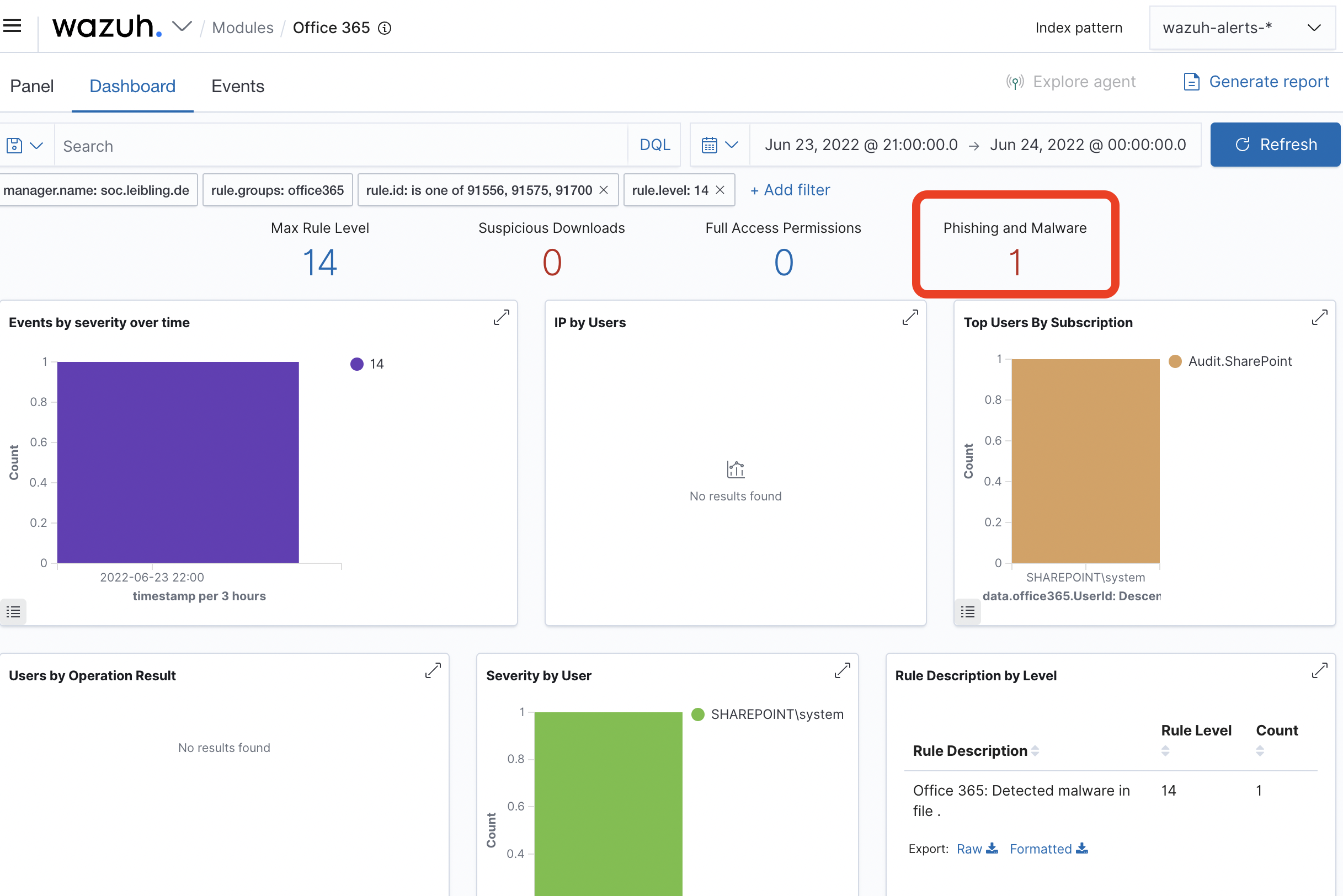Click the SHAREPOINT\system legend color dot
The width and height of the screenshot is (1343, 896).
pos(698,714)
